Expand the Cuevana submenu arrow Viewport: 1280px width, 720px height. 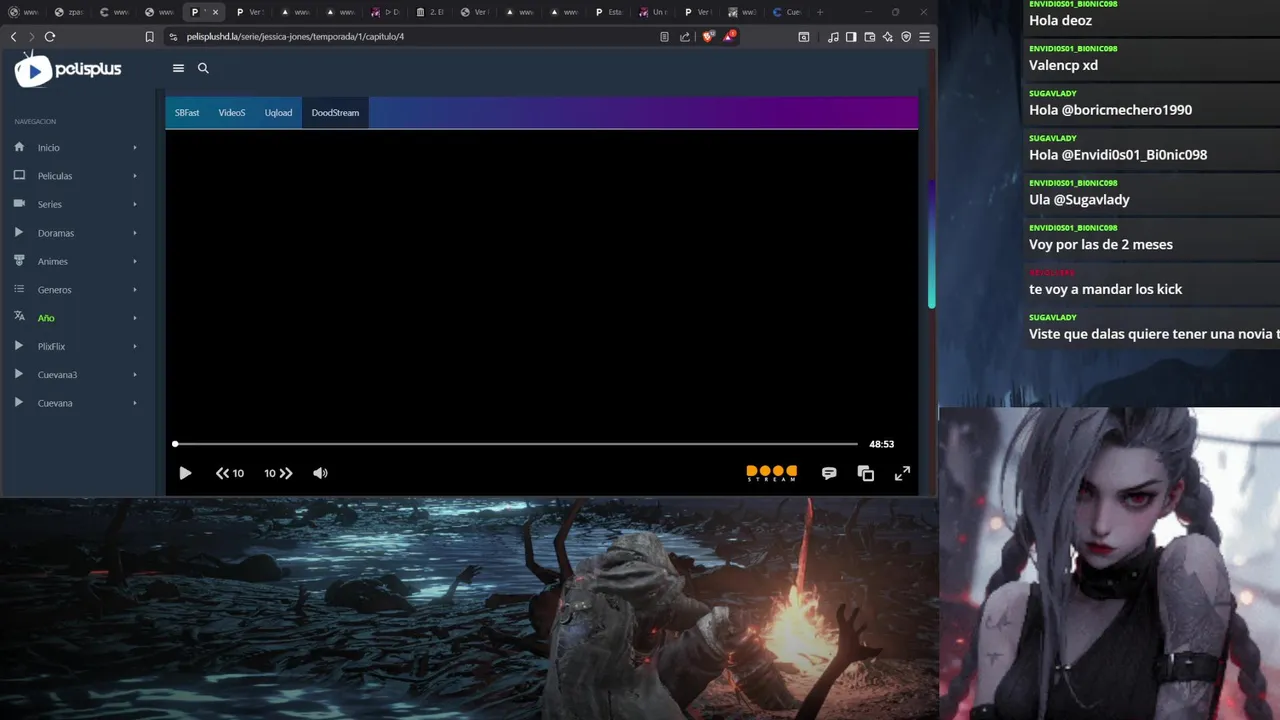[135, 403]
